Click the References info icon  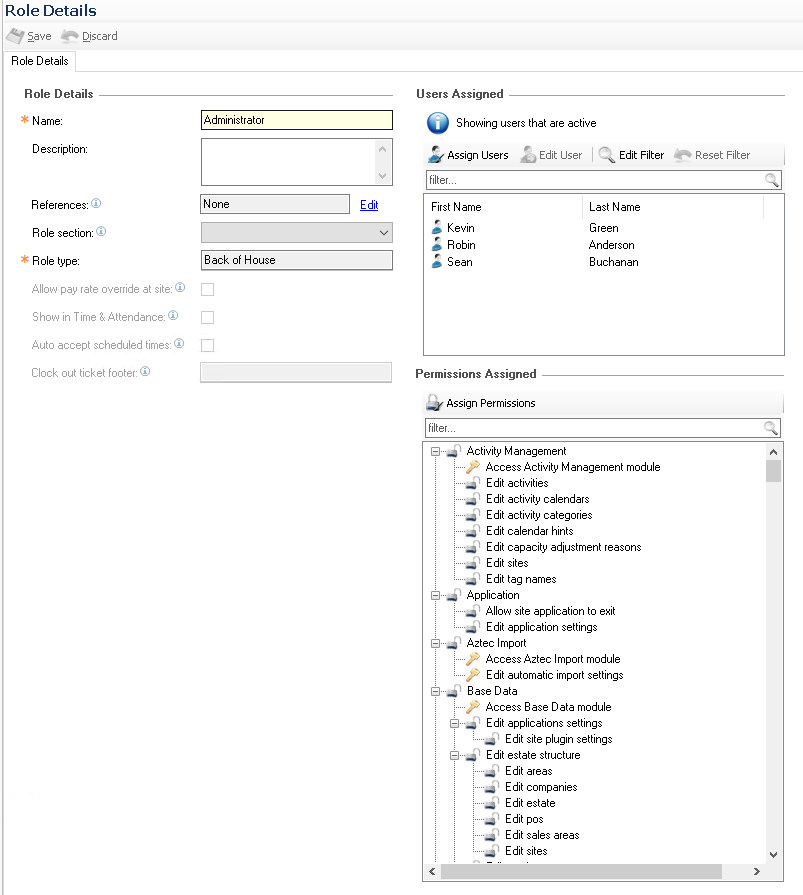coord(97,203)
